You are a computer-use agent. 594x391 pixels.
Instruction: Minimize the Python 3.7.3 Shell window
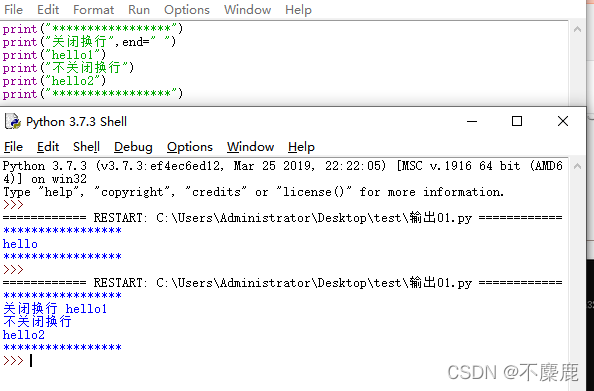pyautogui.click(x=472, y=122)
